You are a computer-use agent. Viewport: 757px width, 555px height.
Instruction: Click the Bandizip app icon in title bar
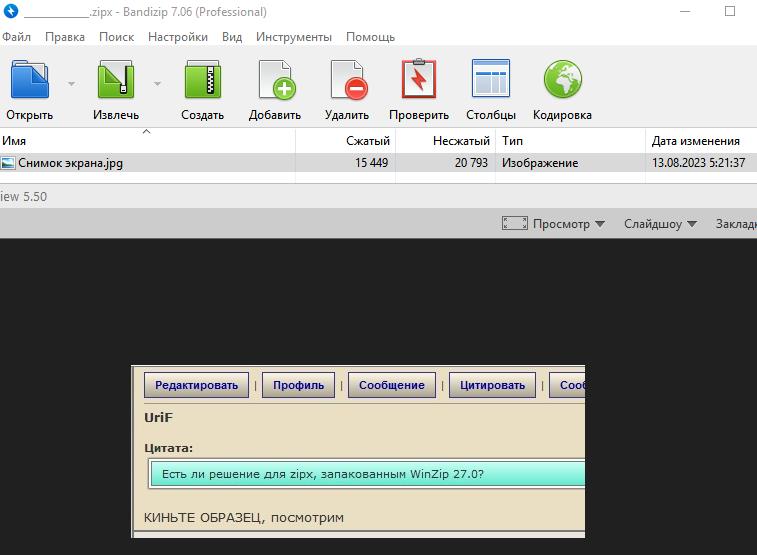point(10,11)
